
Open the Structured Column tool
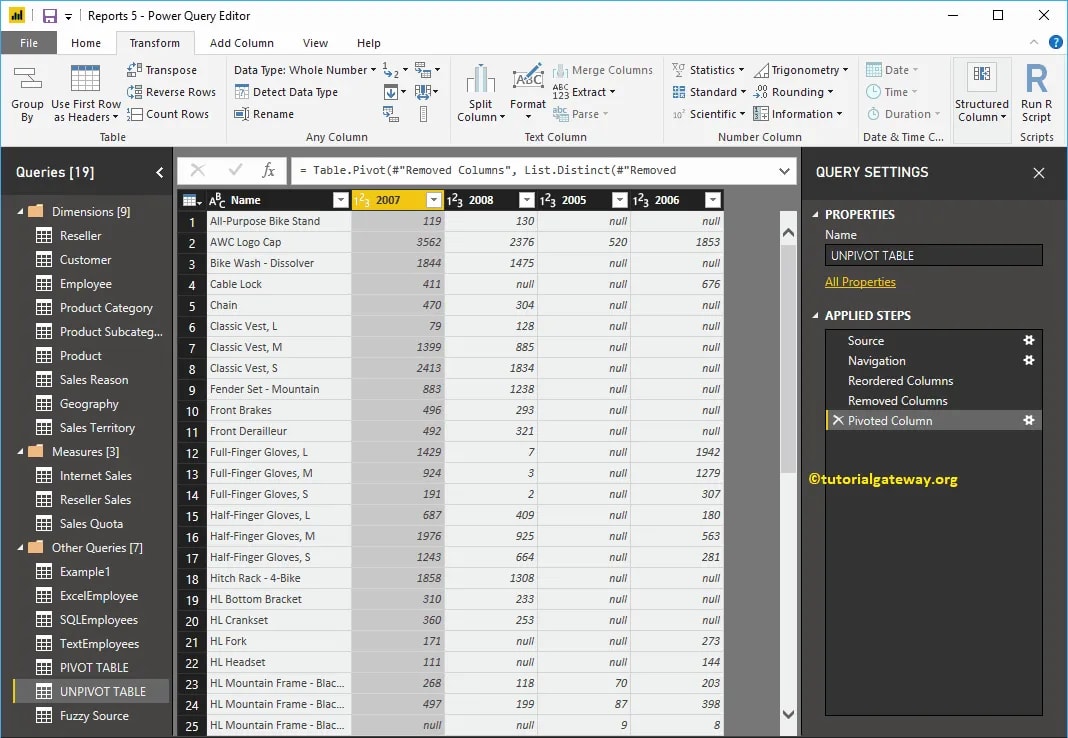tap(981, 90)
